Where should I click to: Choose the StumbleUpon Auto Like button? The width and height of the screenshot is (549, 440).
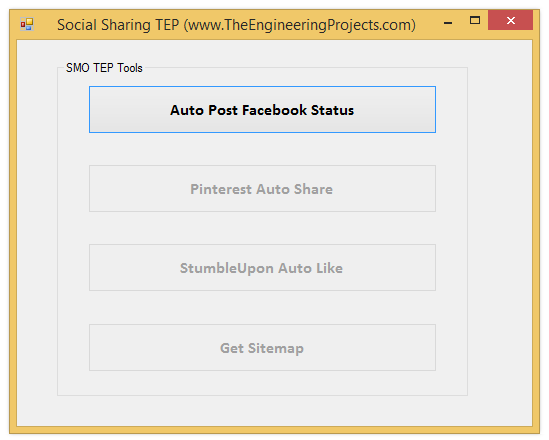click(262, 268)
